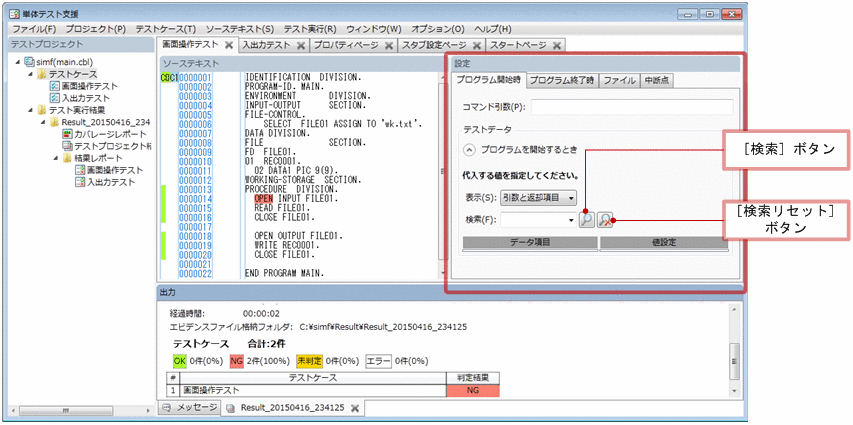Click the source text vertical scrollbar
Image resolution: width=853 pixels, height=425 pixels.
[442, 173]
